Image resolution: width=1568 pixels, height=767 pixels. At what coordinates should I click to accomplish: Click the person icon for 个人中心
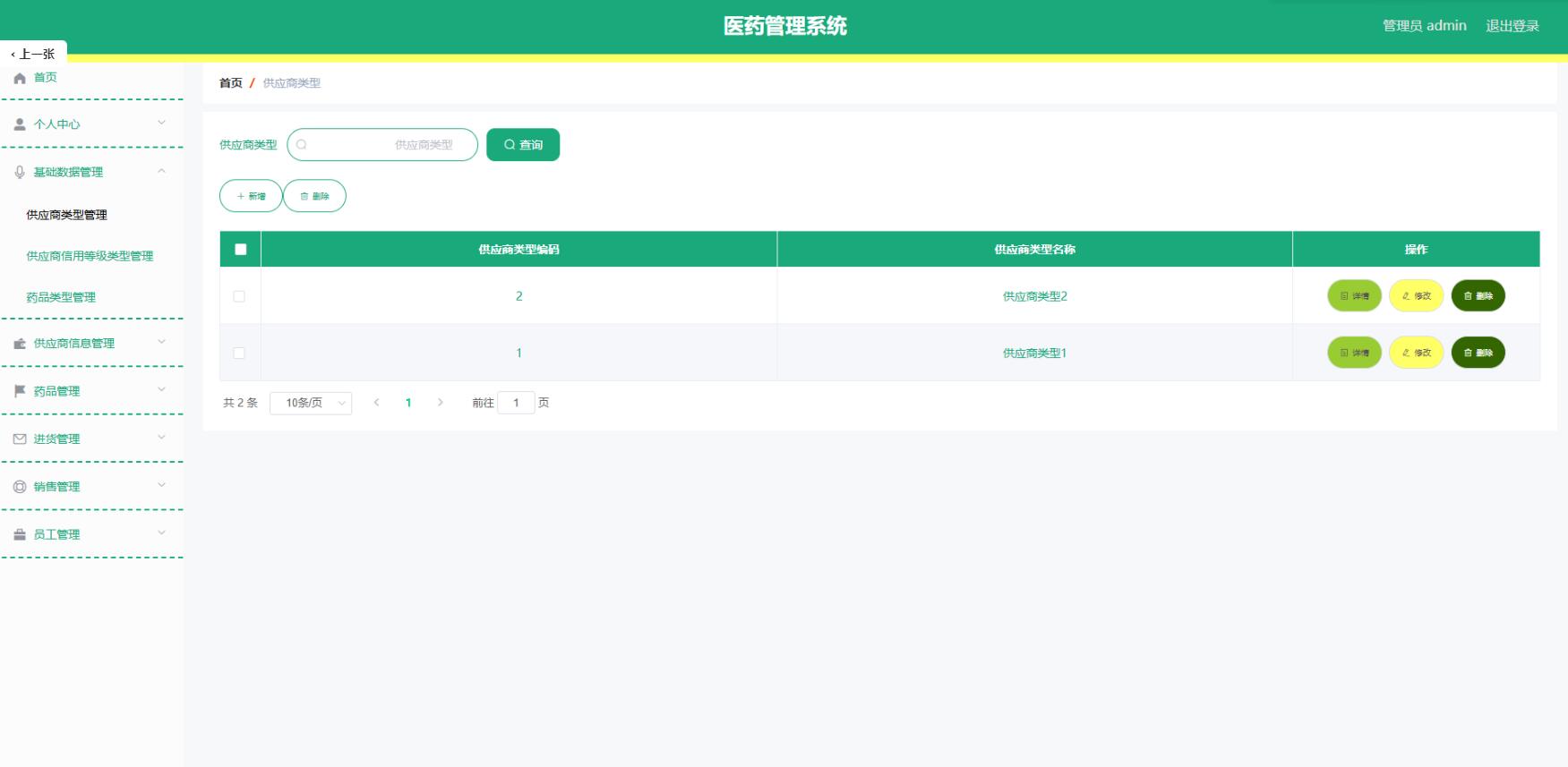tap(20, 124)
